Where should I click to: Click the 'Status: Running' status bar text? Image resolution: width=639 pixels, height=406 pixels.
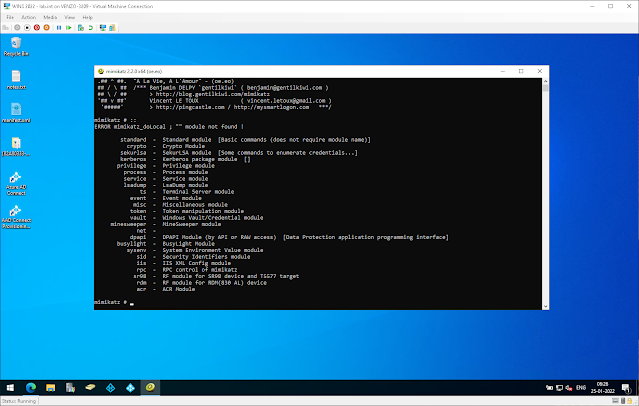pos(19,401)
